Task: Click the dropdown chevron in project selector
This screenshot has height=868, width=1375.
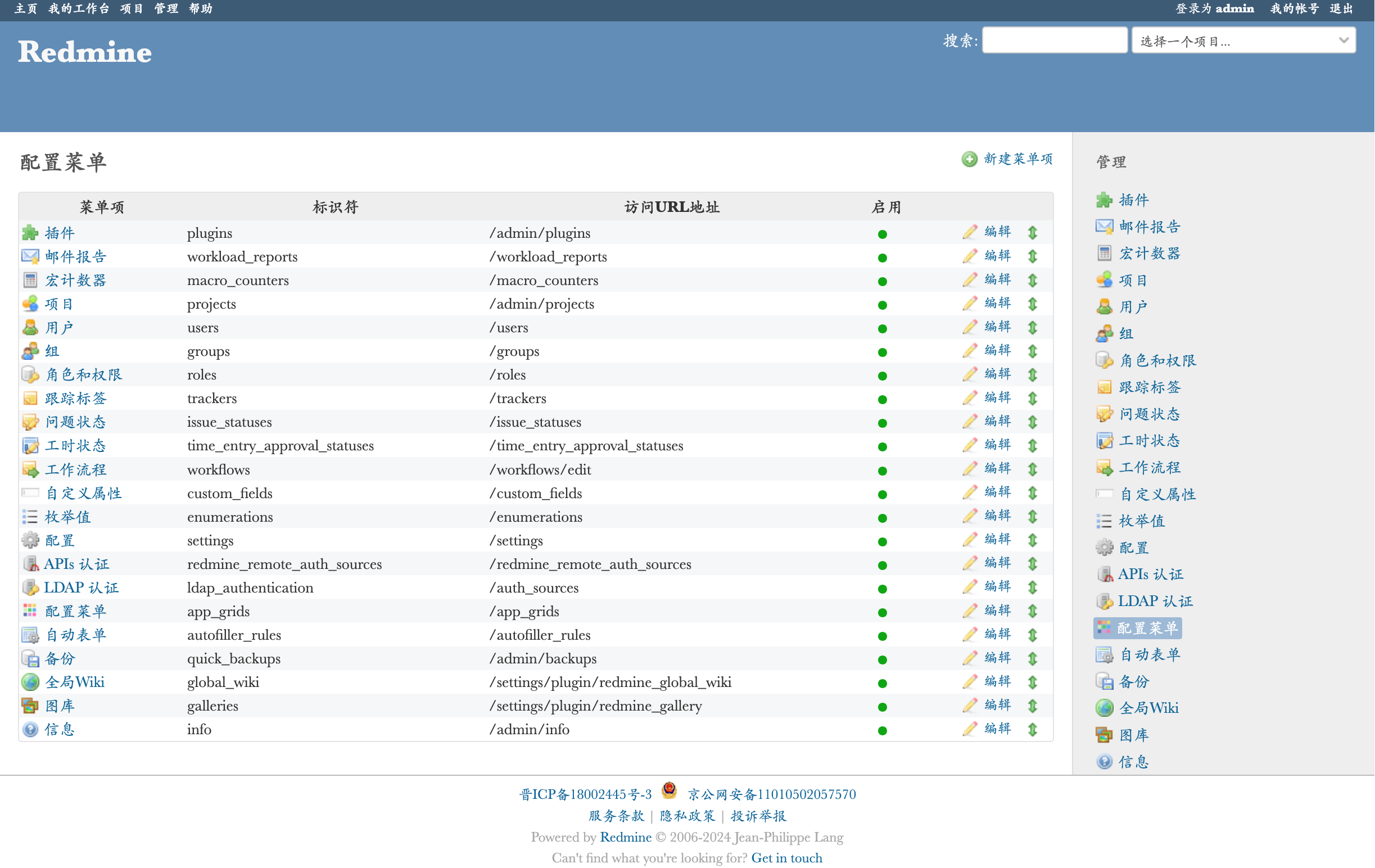Action: click(1343, 40)
